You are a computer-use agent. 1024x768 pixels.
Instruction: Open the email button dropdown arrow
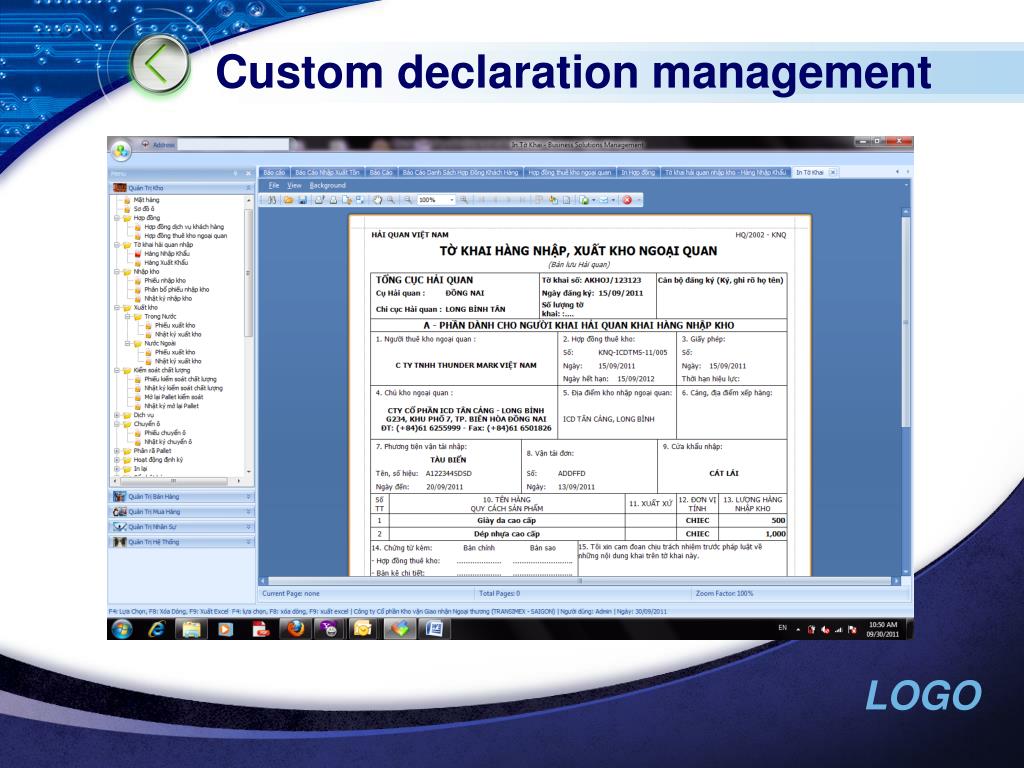pos(613,200)
